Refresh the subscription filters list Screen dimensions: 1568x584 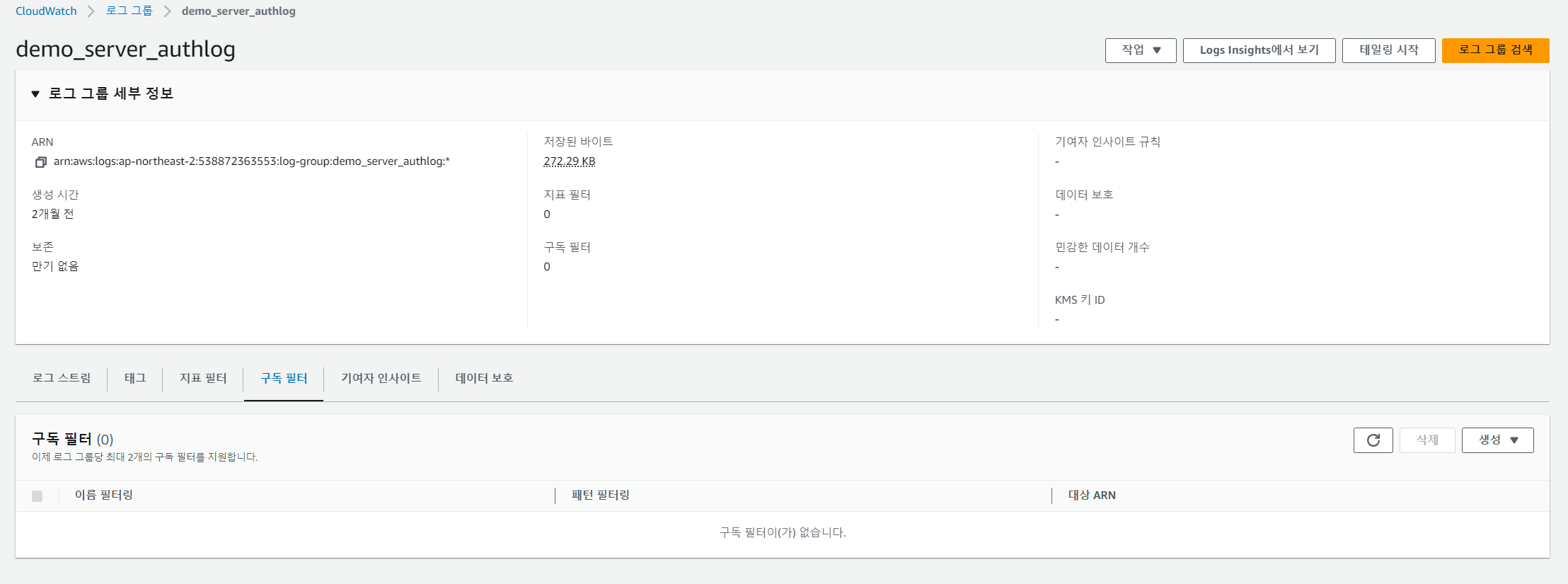point(1373,440)
